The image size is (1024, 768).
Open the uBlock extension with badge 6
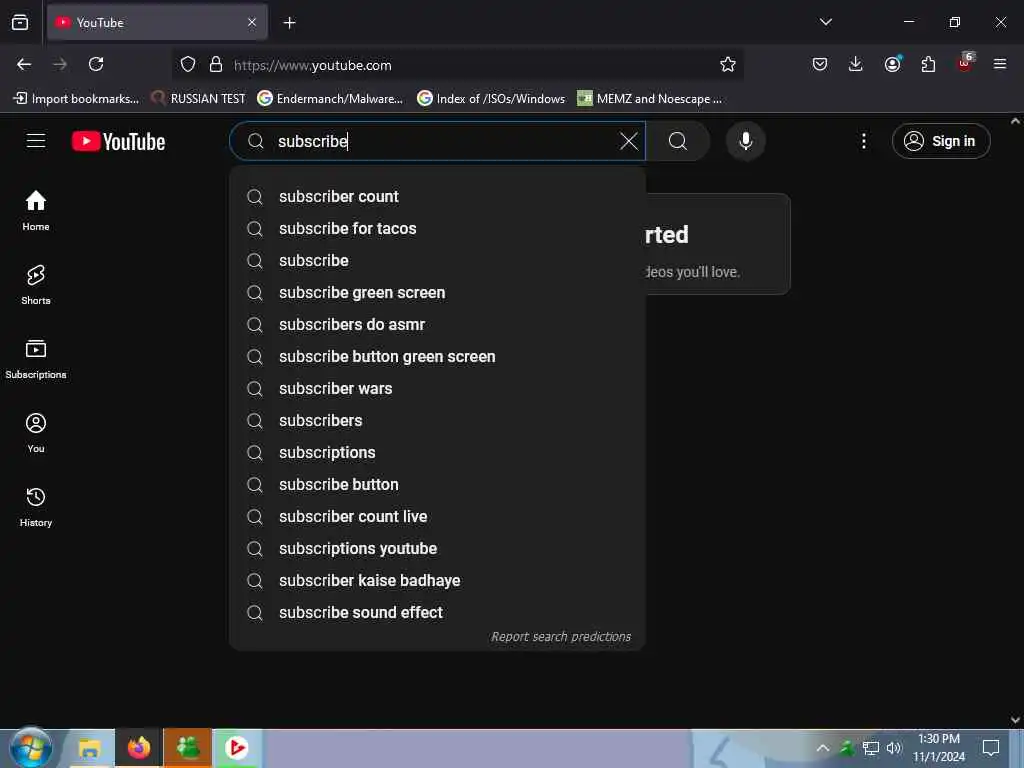965,63
